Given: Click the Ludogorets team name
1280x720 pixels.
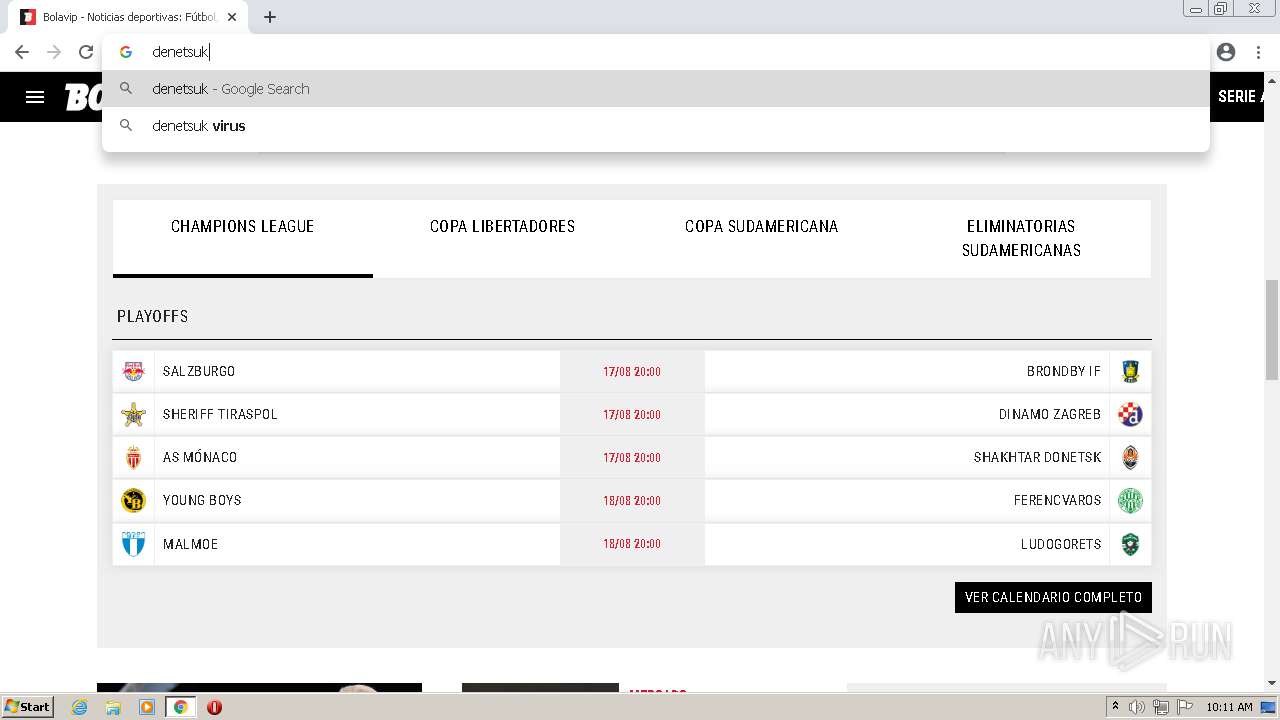Looking at the screenshot, I should click(x=1061, y=544).
